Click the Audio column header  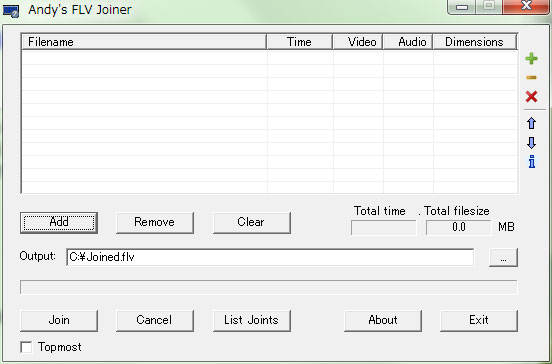point(408,42)
